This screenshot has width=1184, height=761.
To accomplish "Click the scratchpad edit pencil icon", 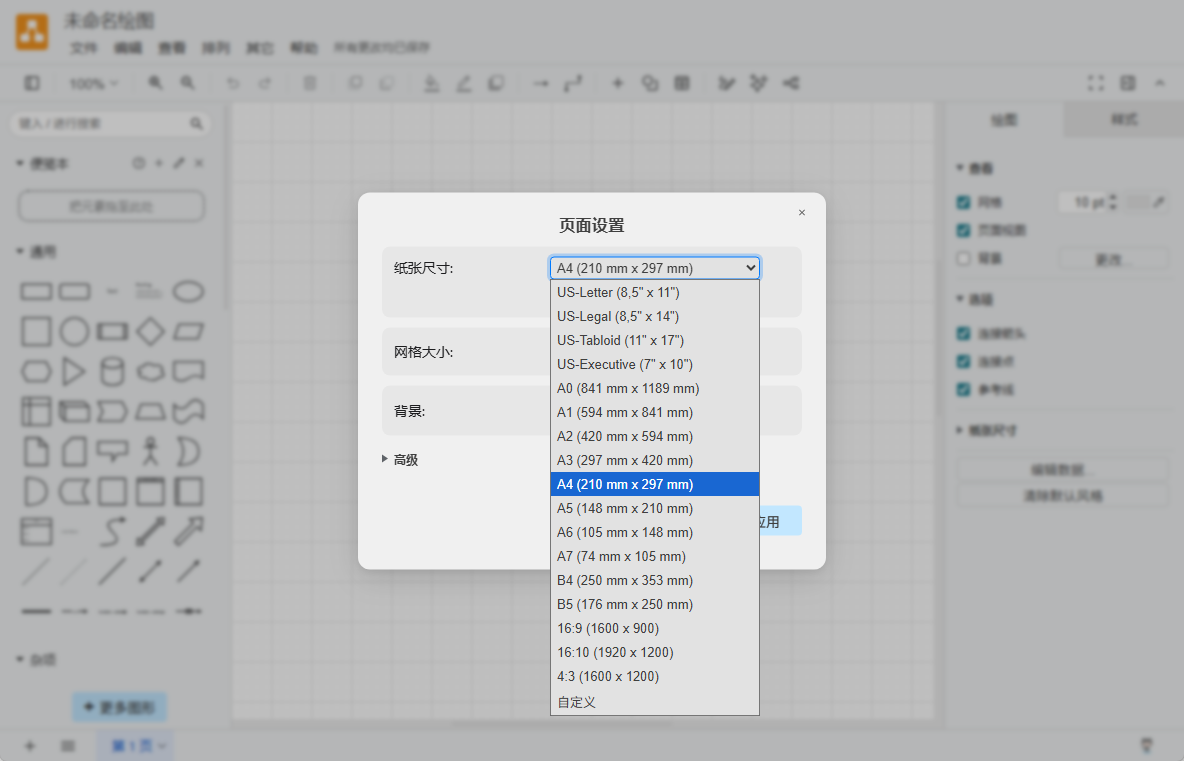I will click(179, 163).
